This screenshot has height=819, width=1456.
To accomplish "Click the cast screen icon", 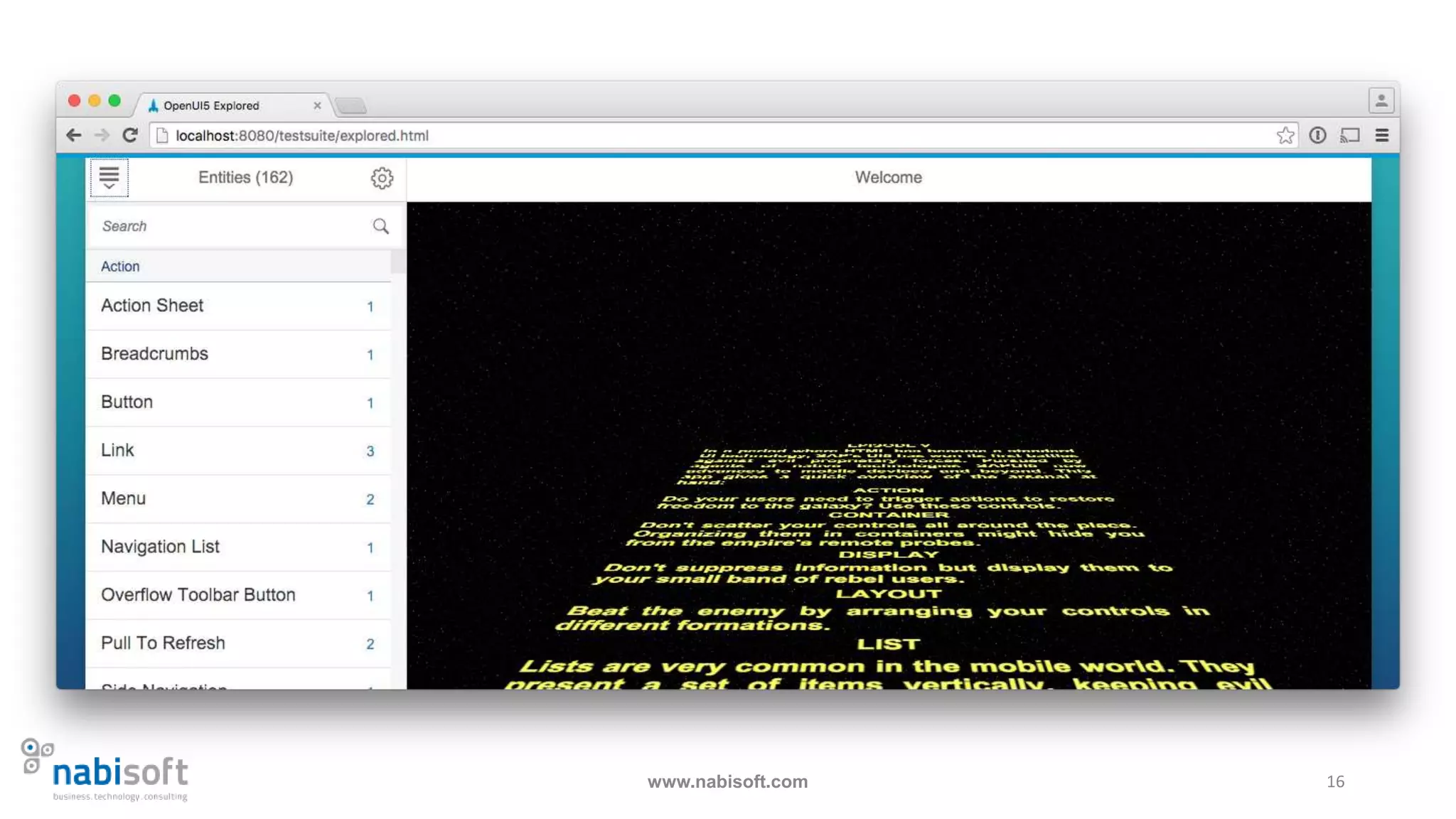I will point(1349,135).
